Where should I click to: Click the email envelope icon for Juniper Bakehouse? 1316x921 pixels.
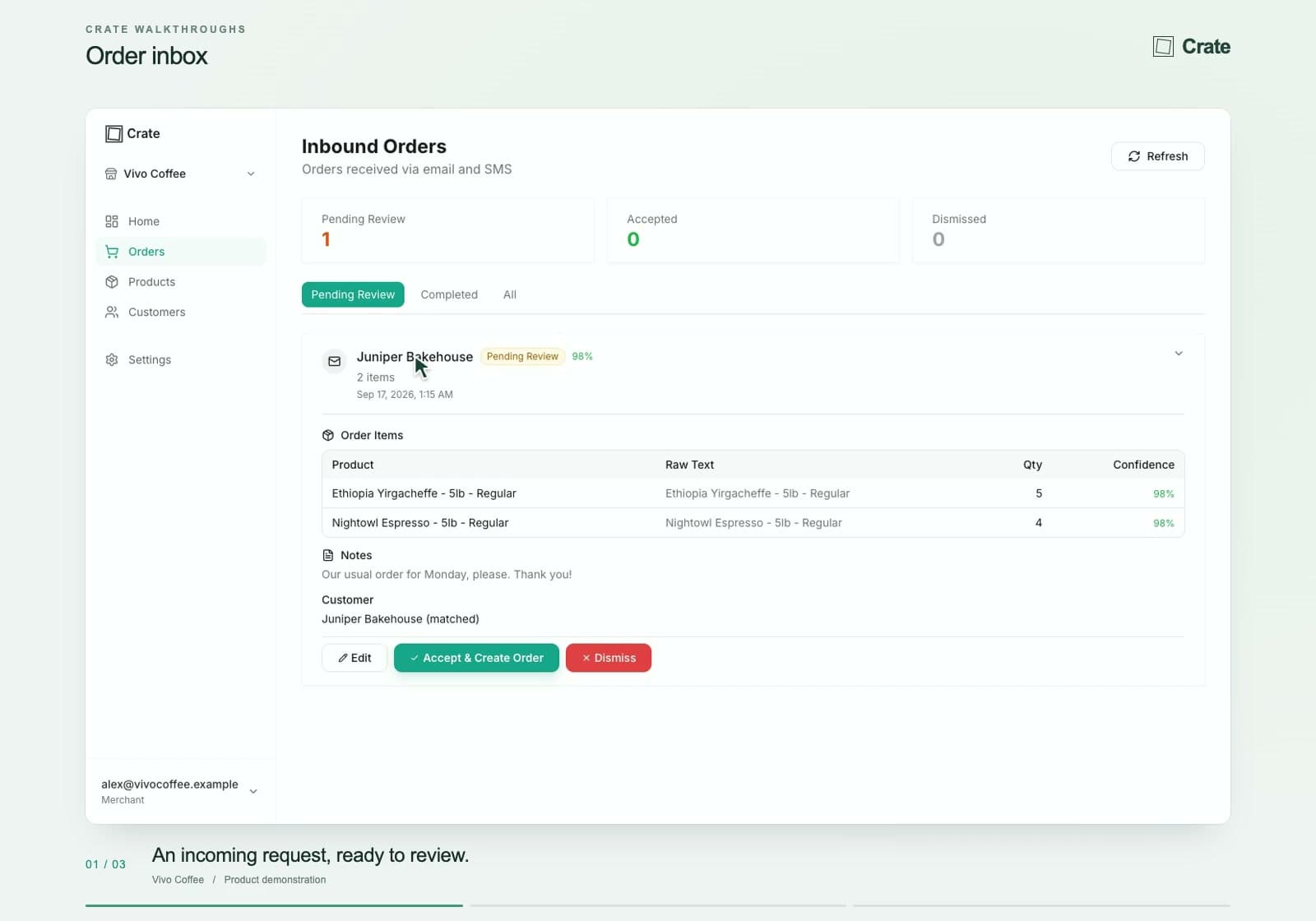coord(334,361)
